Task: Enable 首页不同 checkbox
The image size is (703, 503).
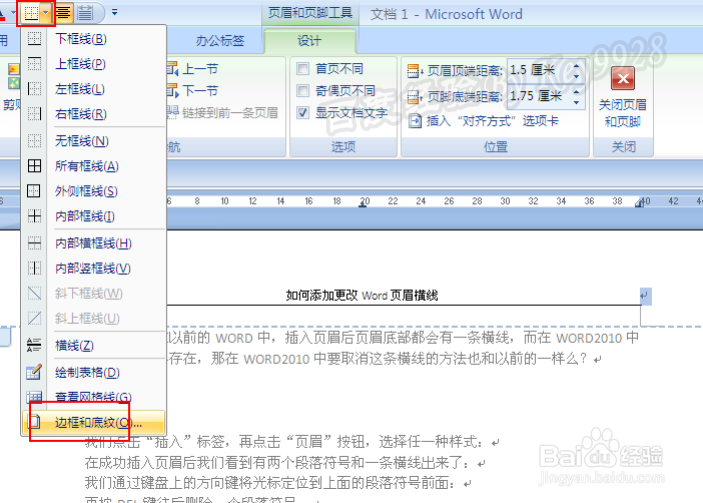Action: [x=303, y=69]
